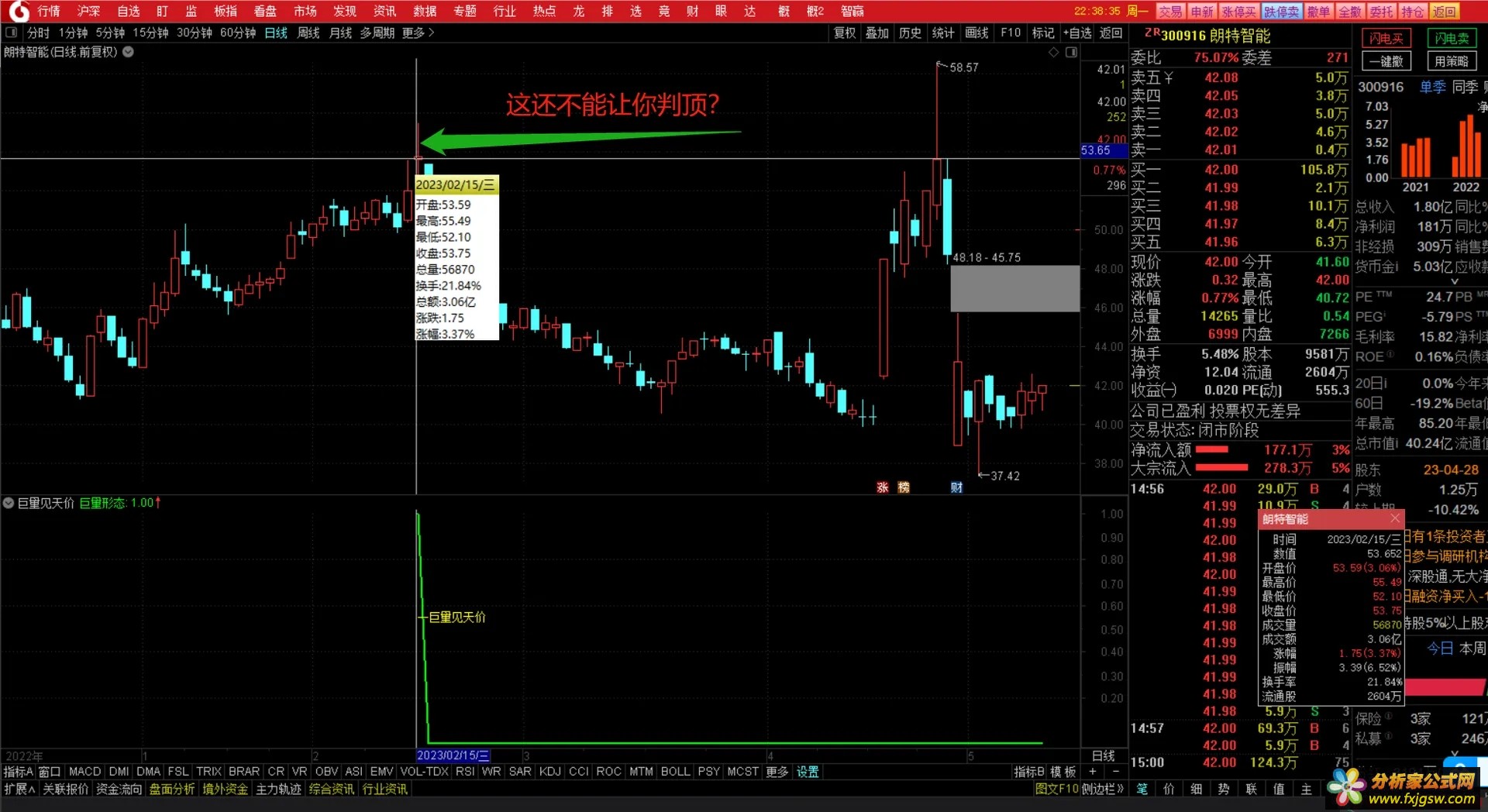This screenshot has height=812, width=1488.
Task: Open the 行情 menu
Action: point(48,11)
